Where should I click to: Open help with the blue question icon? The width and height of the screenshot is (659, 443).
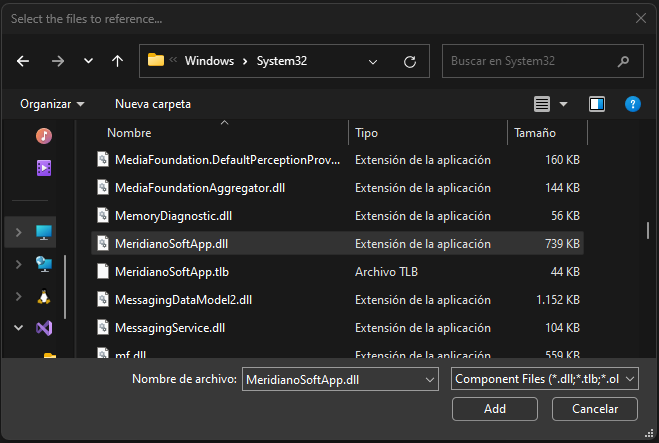(633, 104)
